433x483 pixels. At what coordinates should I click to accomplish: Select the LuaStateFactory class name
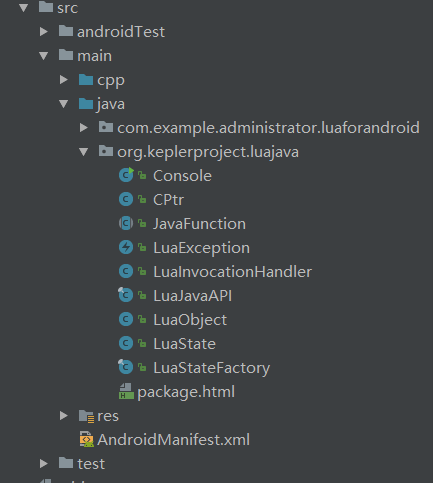212,369
